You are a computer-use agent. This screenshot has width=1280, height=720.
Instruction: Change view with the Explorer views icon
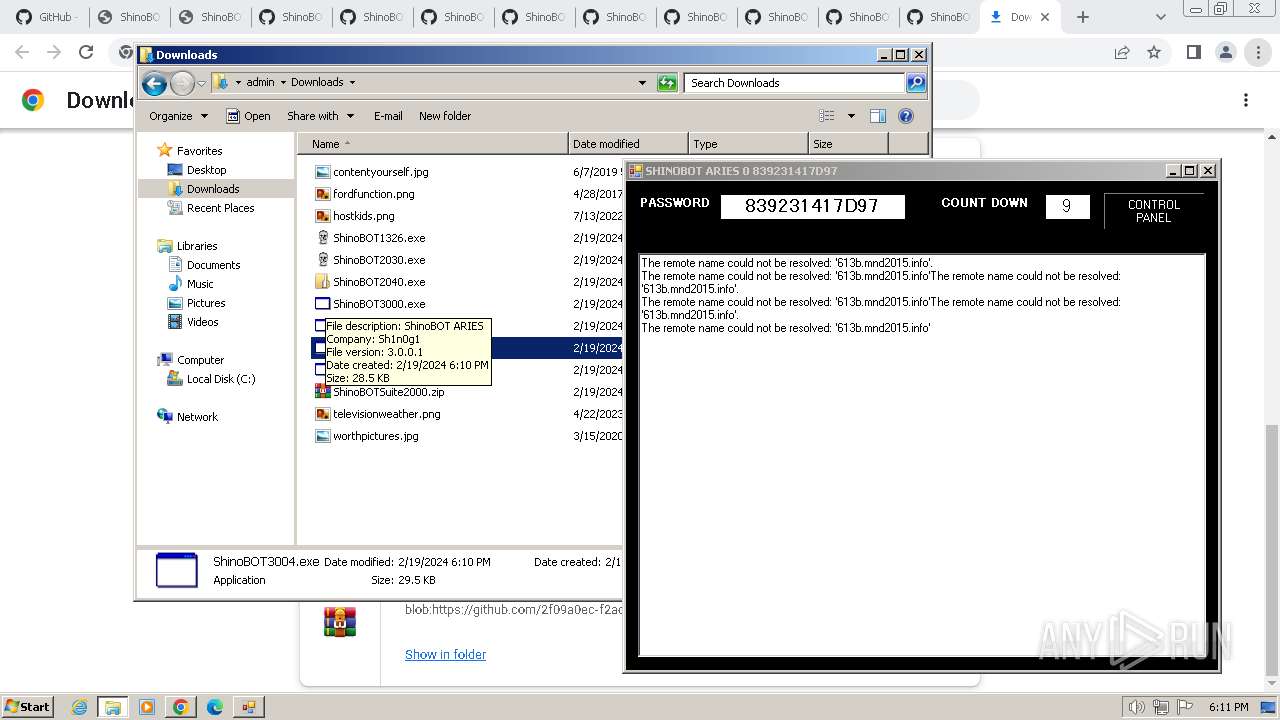(827, 116)
